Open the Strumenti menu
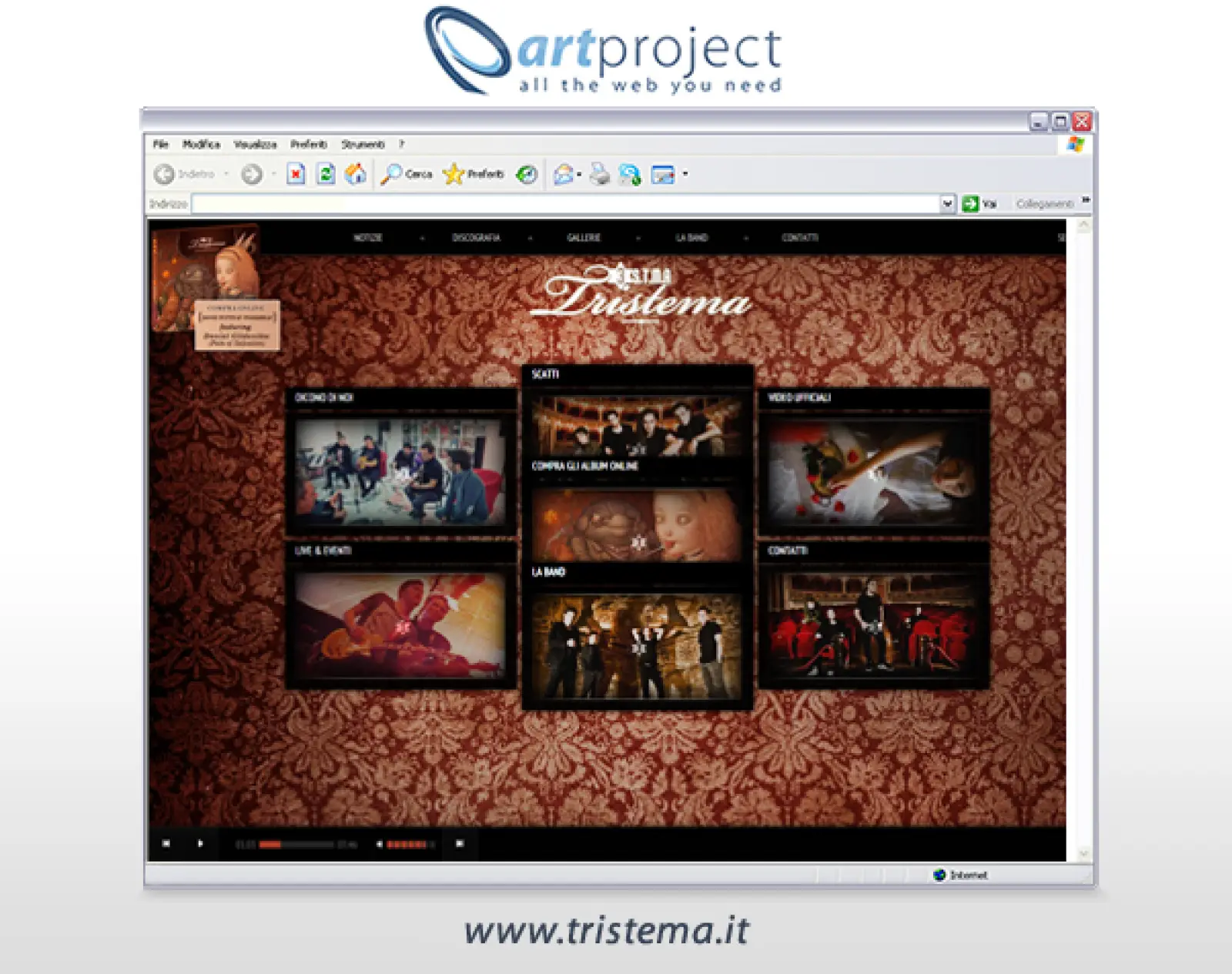The height and width of the screenshot is (974, 1232). click(363, 144)
